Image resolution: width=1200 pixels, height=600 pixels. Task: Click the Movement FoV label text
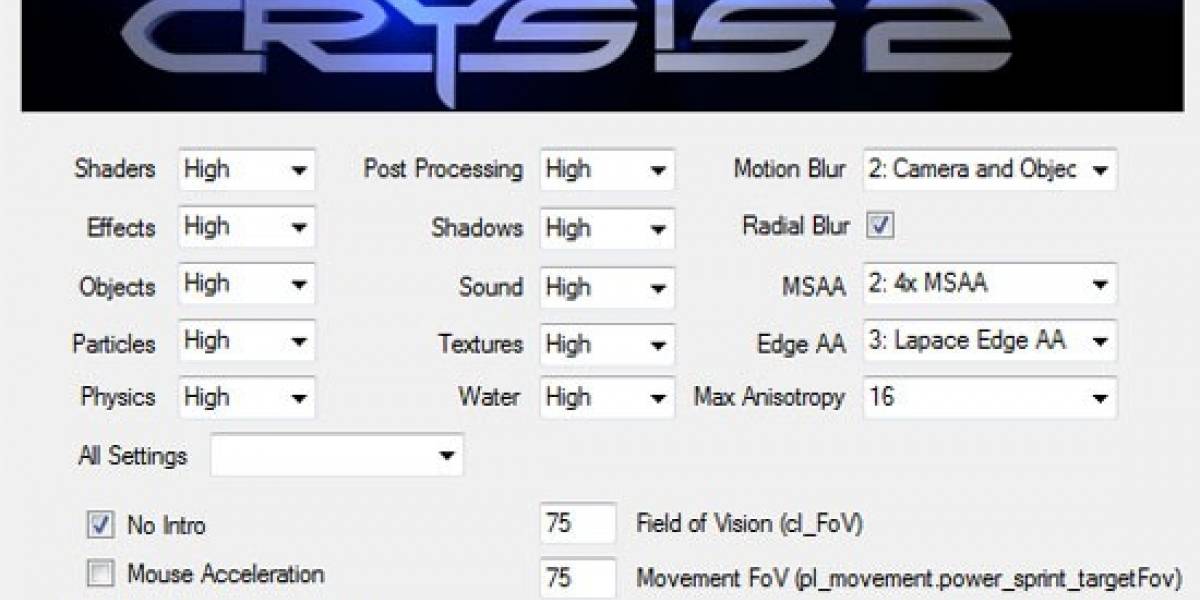(908, 578)
